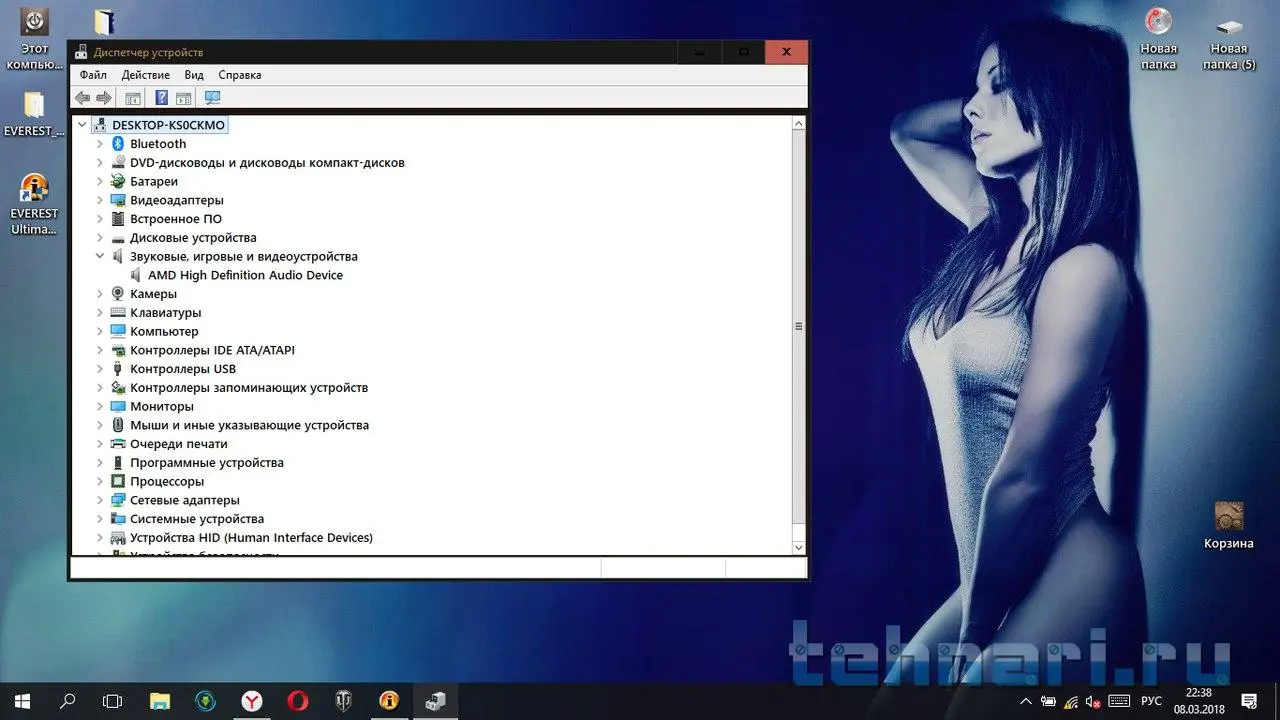Switch to the EVEREST taskbar icon
This screenshot has height=720, width=1280.
(390, 701)
